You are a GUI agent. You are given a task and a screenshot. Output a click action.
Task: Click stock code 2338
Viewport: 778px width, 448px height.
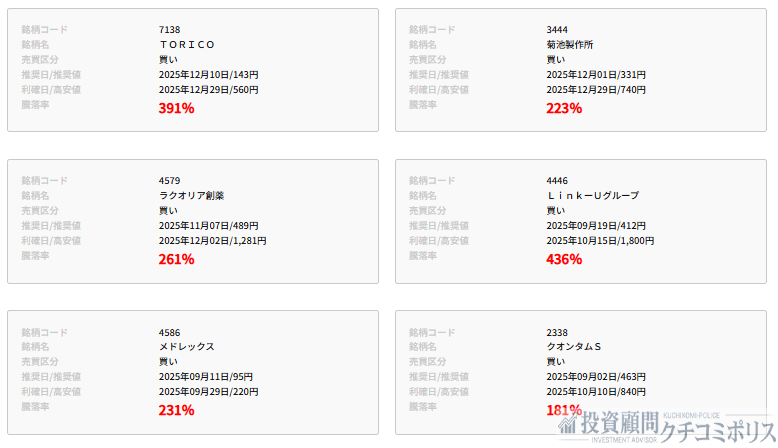coord(557,332)
